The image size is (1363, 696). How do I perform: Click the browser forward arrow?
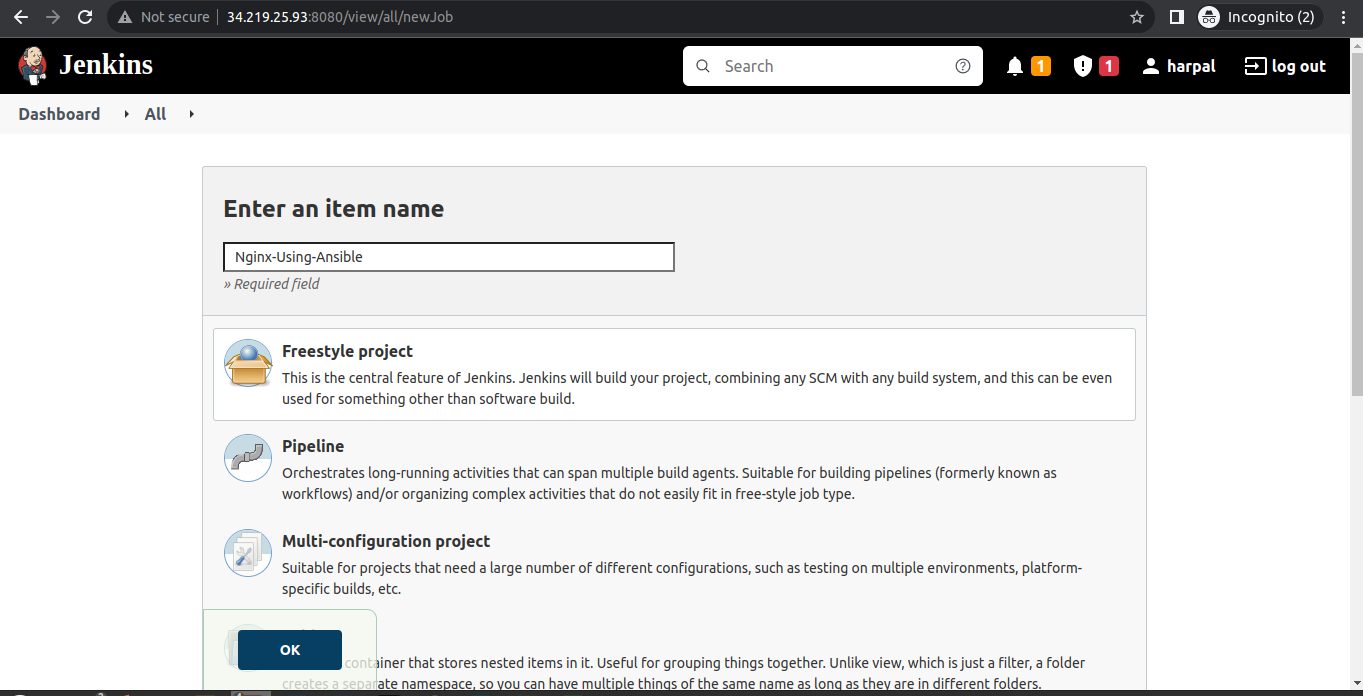pos(53,17)
